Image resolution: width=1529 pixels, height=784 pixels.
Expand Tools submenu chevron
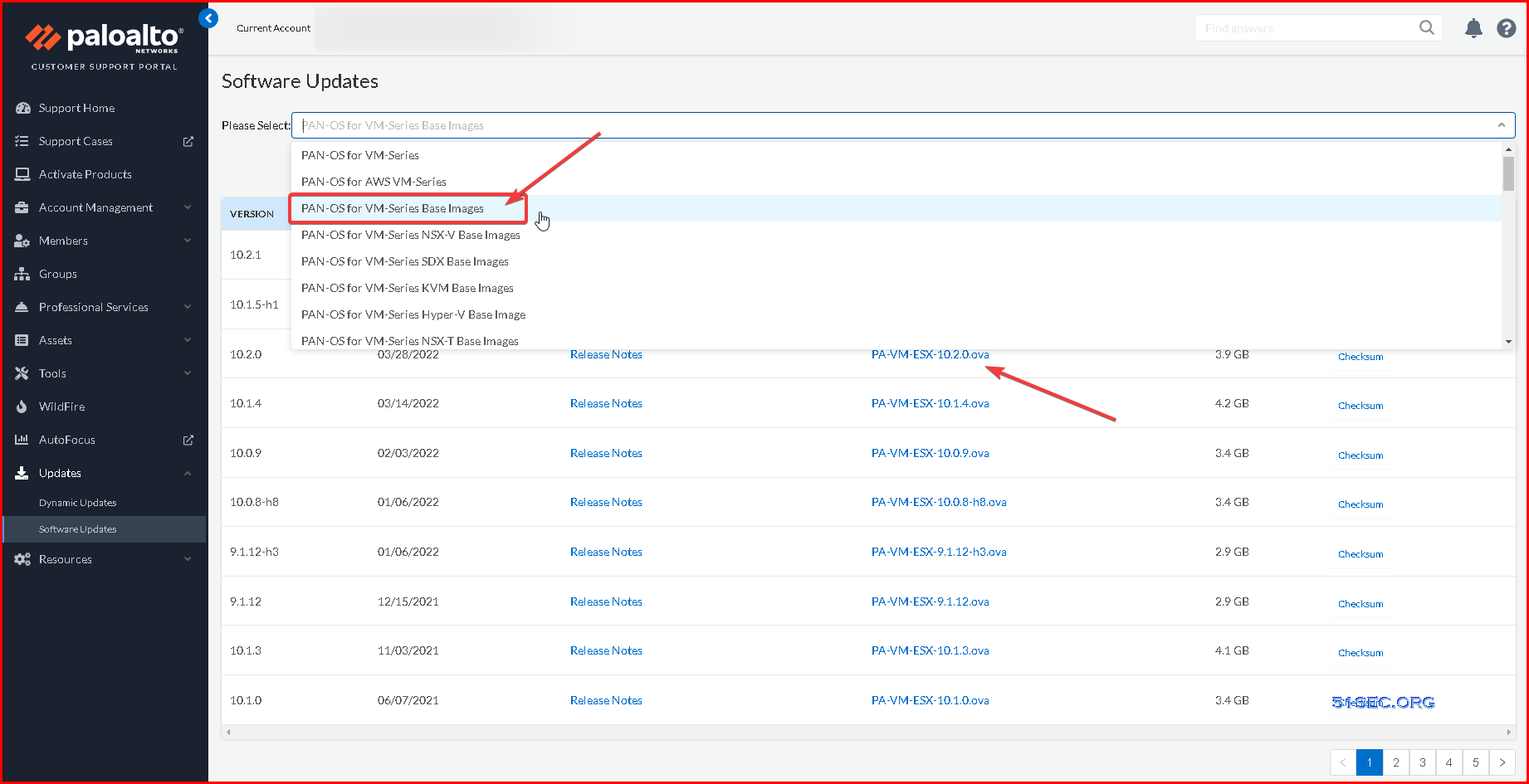pos(188,373)
